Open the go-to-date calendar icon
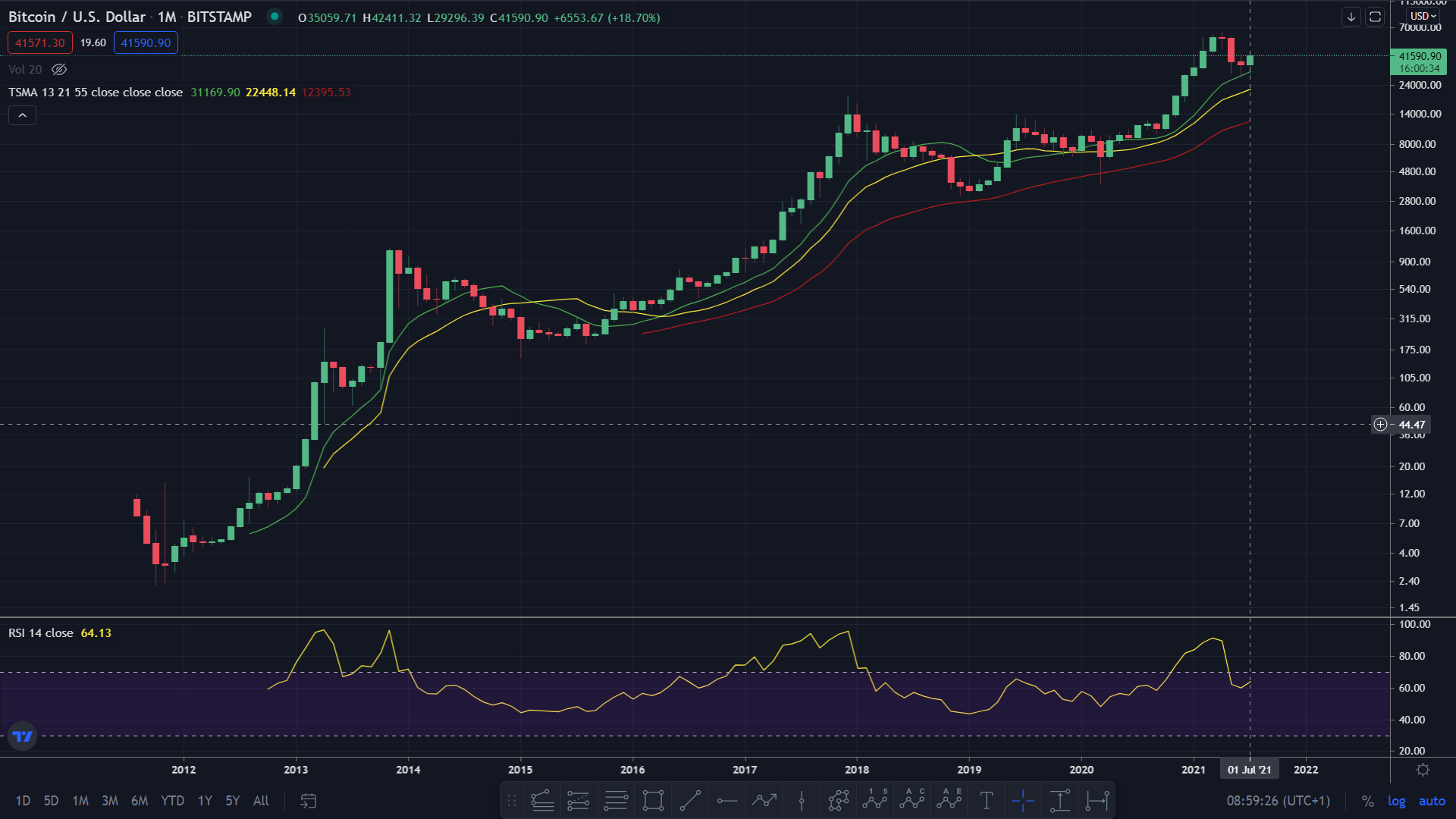Viewport: 1456px width, 819px height. click(x=308, y=801)
